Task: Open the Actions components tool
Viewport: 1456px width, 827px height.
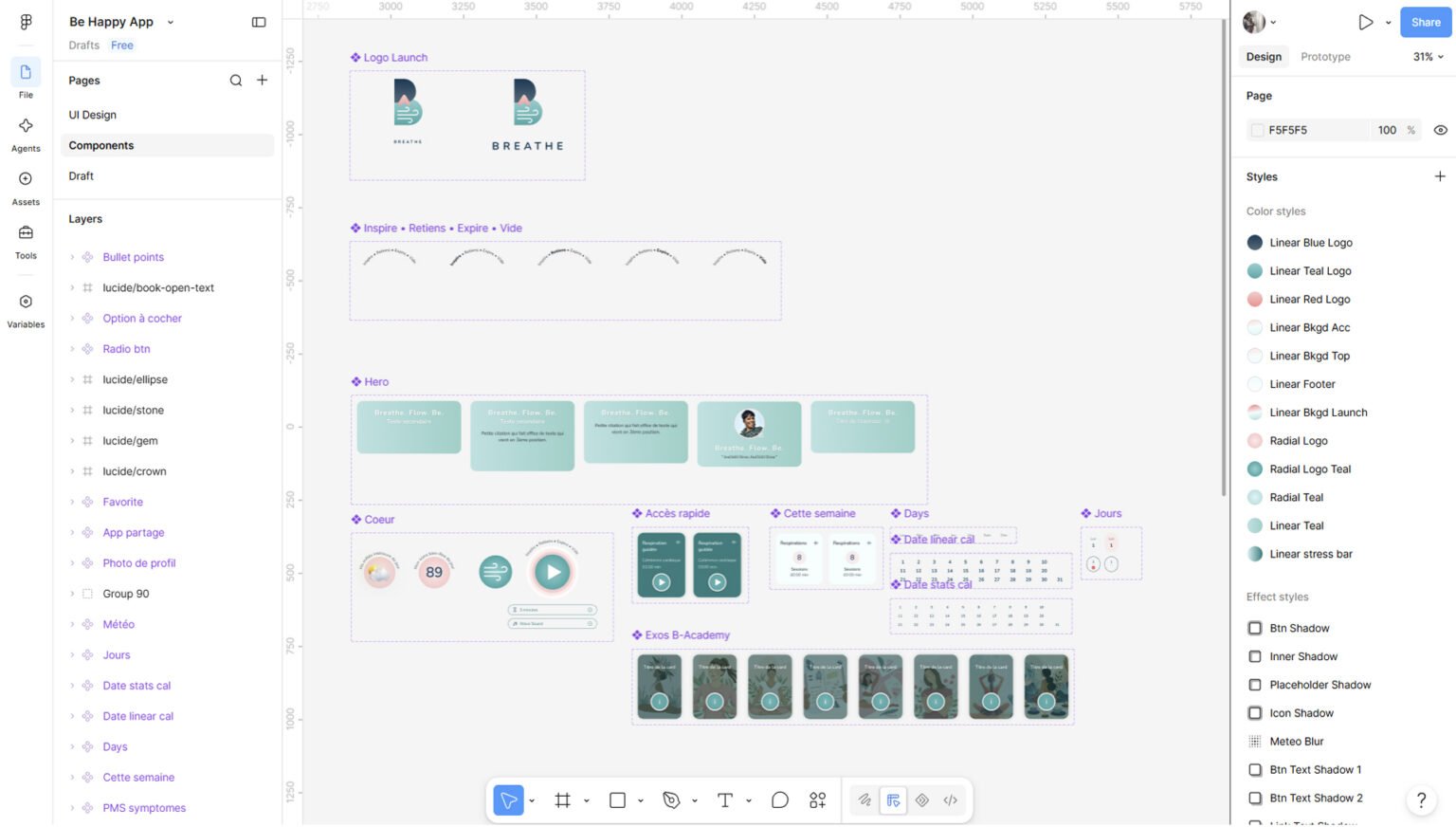Action: pyautogui.click(x=817, y=800)
